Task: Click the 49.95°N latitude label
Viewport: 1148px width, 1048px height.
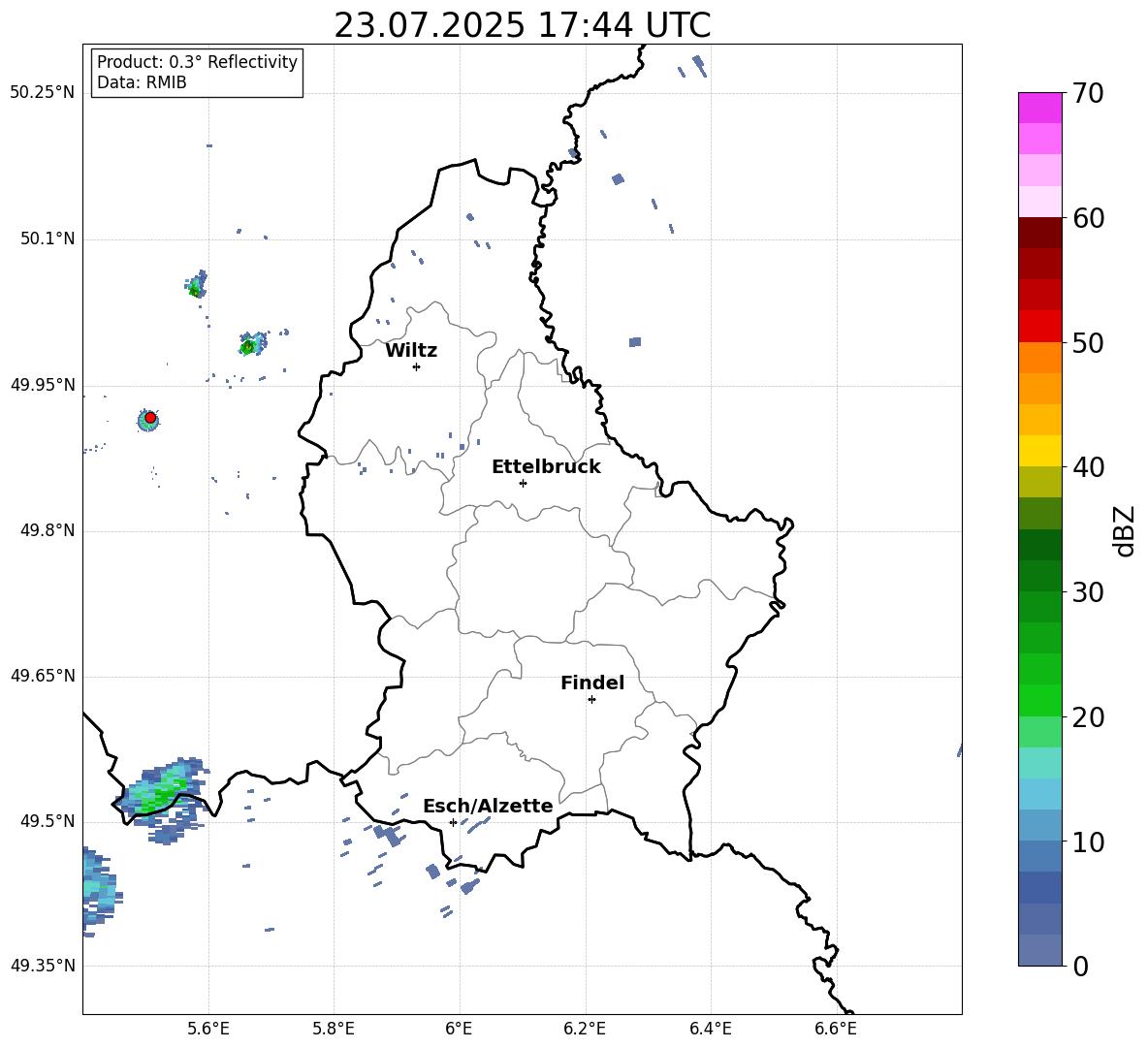Action: tap(43, 385)
